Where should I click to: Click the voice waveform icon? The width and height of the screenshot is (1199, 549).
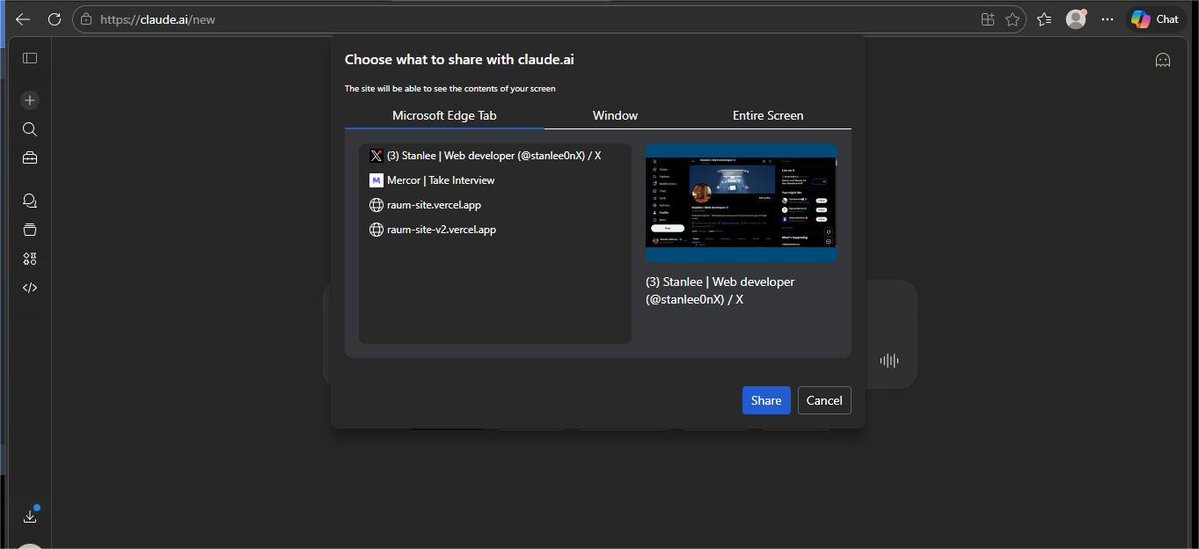coord(889,361)
